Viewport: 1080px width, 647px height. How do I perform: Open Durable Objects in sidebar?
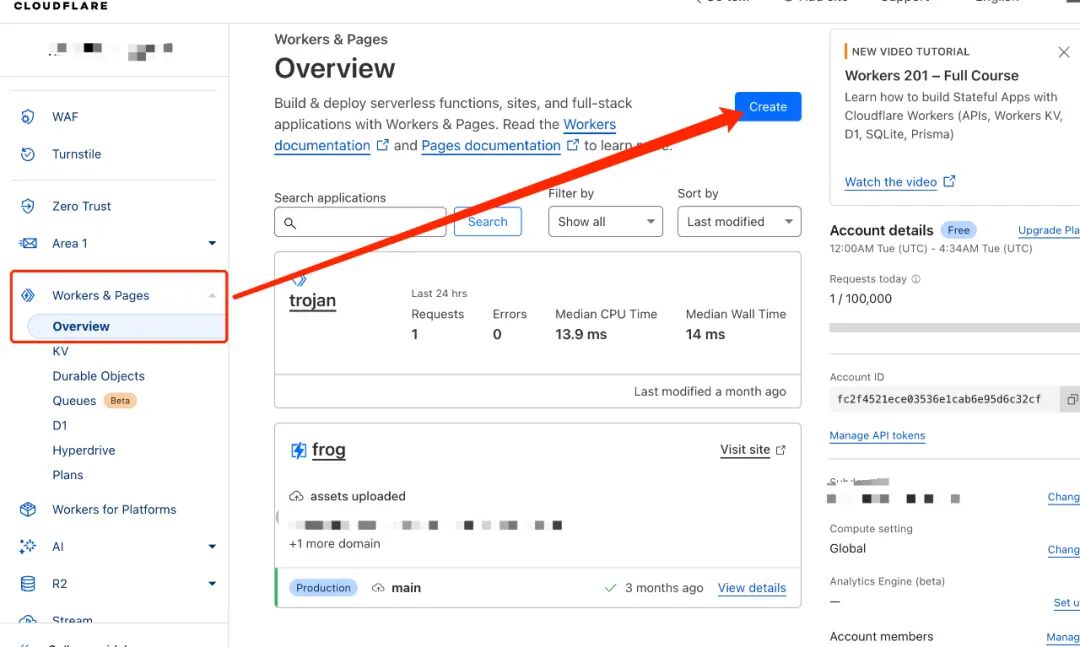coord(98,376)
